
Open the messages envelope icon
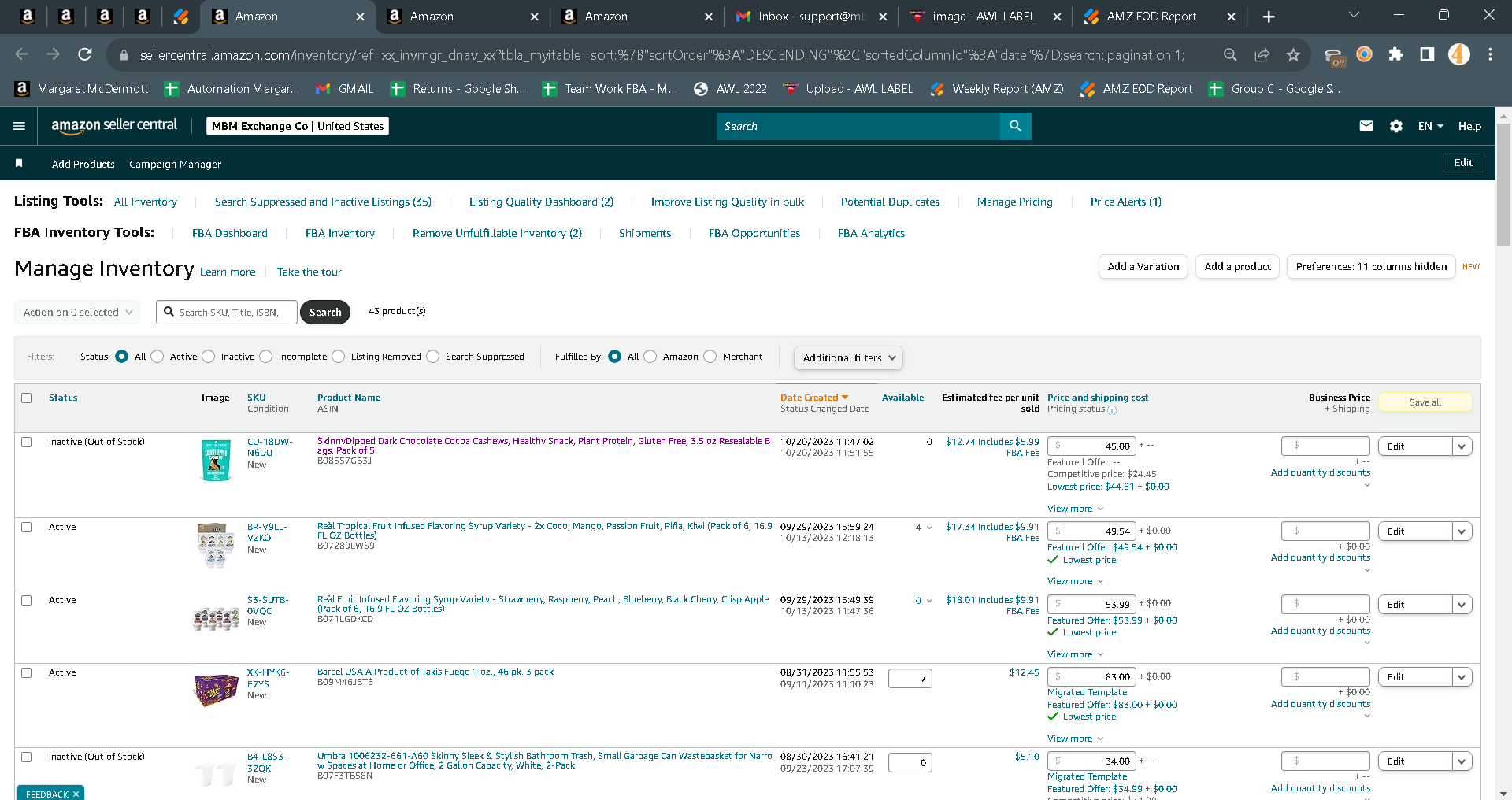(1366, 126)
